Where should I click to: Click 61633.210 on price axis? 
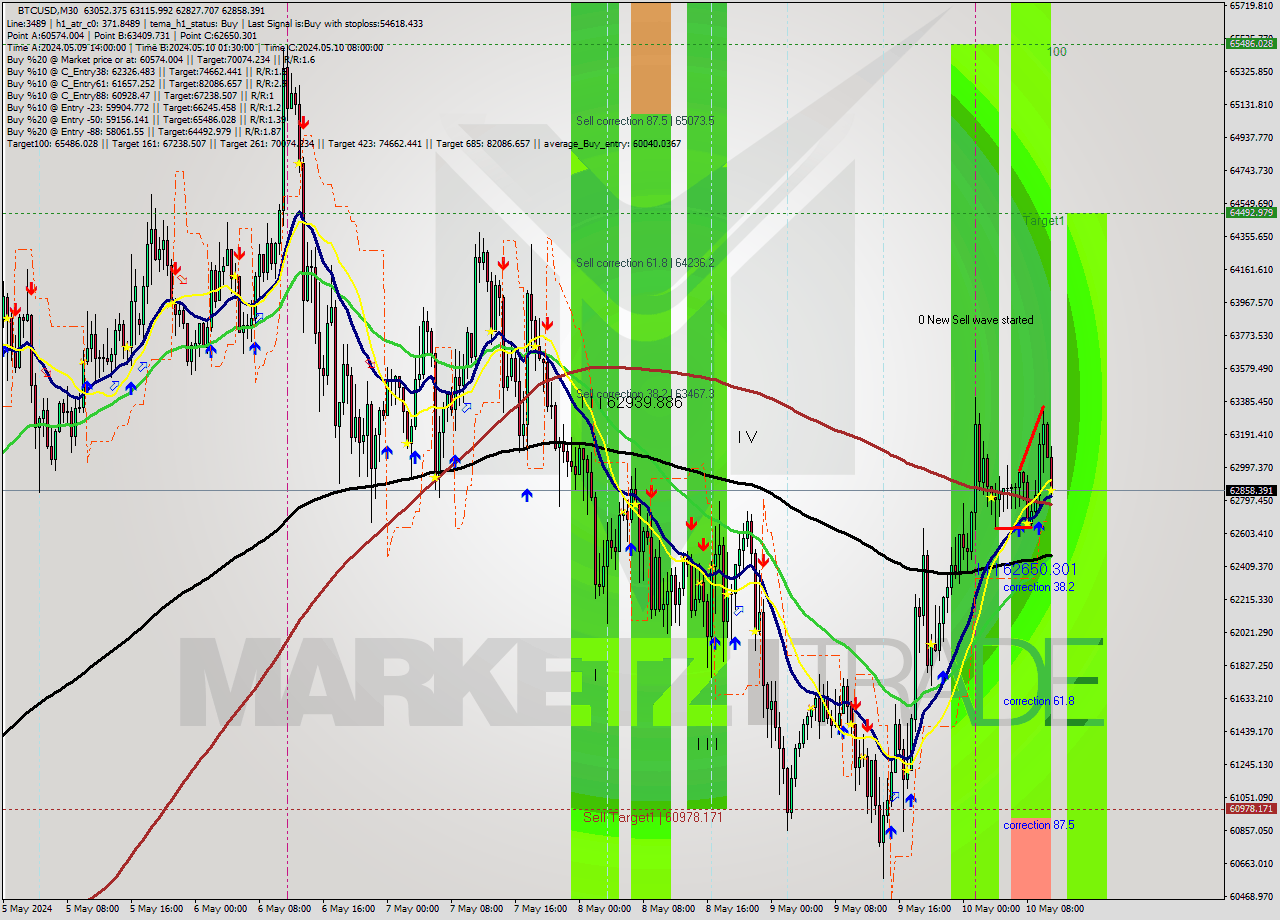pyautogui.click(x=1250, y=698)
